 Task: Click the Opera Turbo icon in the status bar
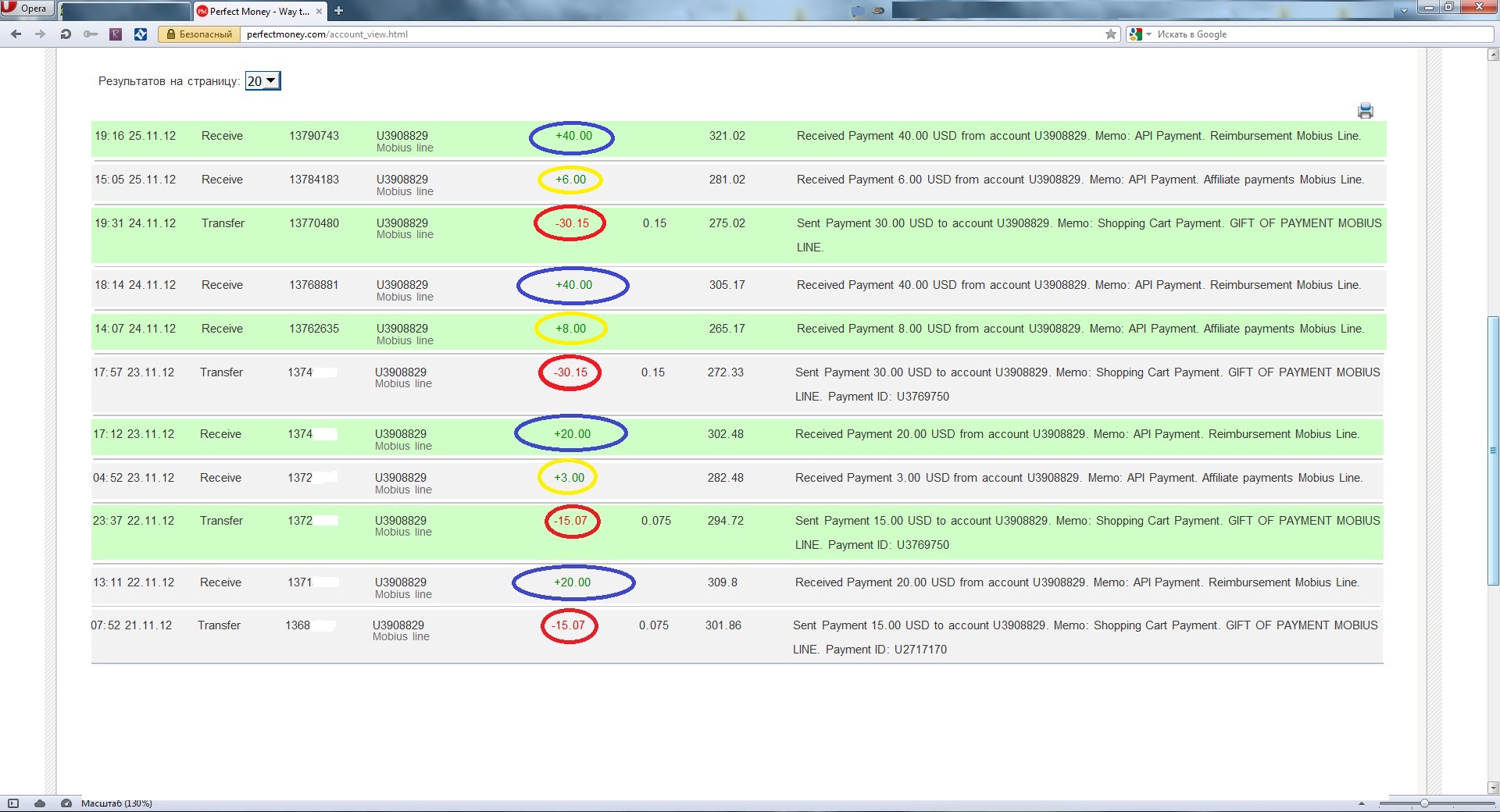pyautogui.click(x=66, y=803)
